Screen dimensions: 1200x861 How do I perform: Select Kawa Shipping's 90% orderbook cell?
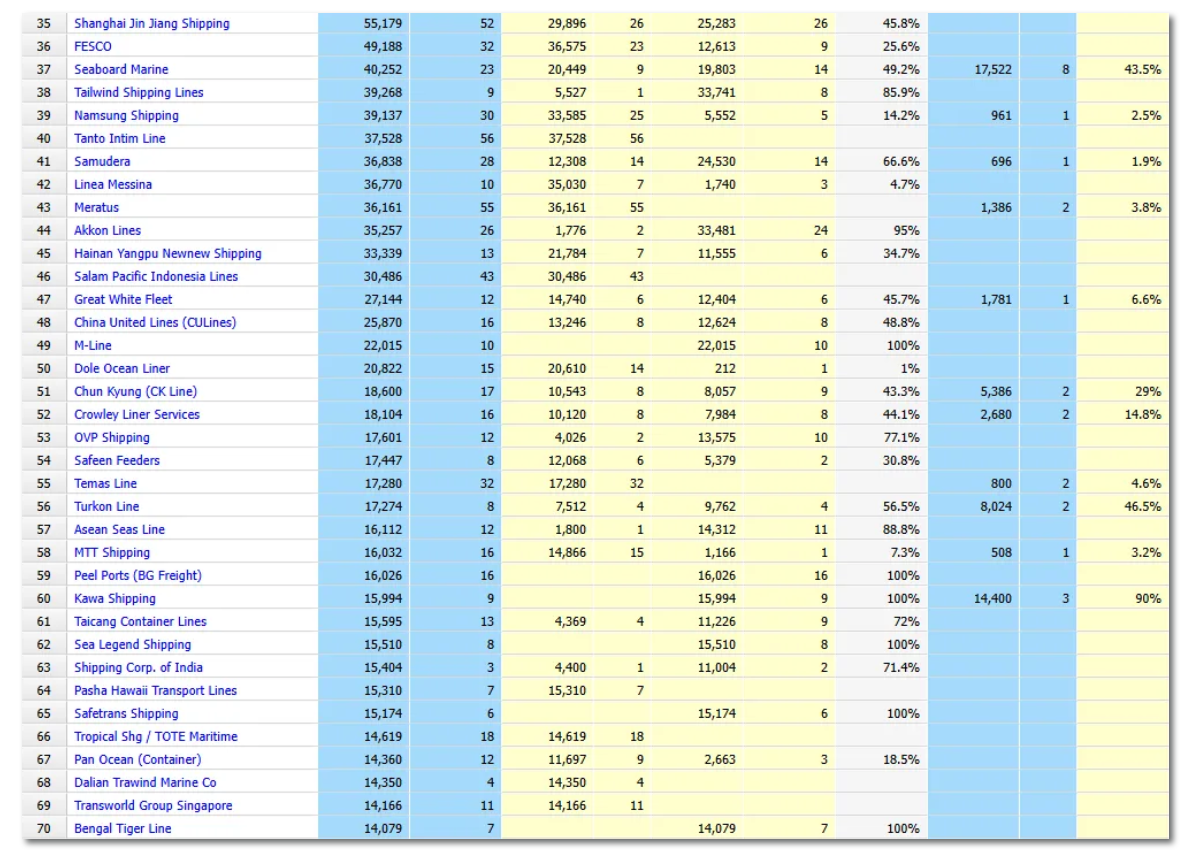pyautogui.click(x=1146, y=598)
